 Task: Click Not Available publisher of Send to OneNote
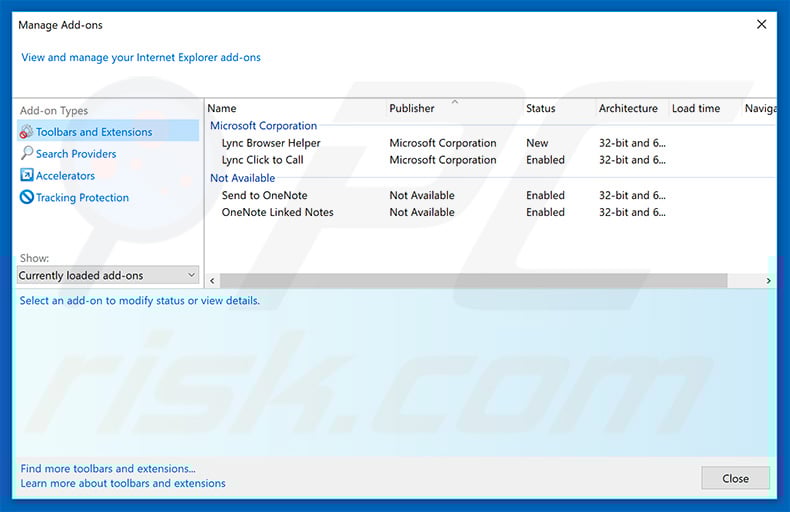[422, 195]
